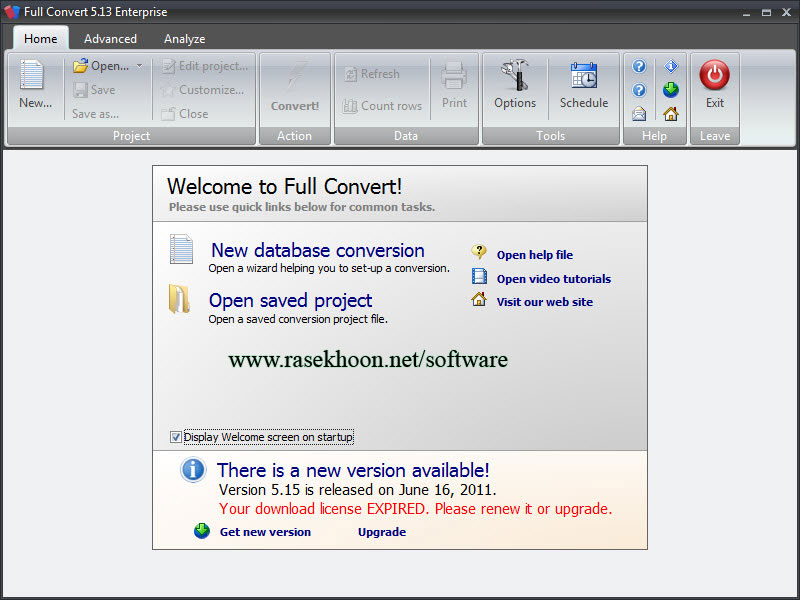The image size is (800, 600).
Task: Click the Get new version link
Action: pos(264,532)
